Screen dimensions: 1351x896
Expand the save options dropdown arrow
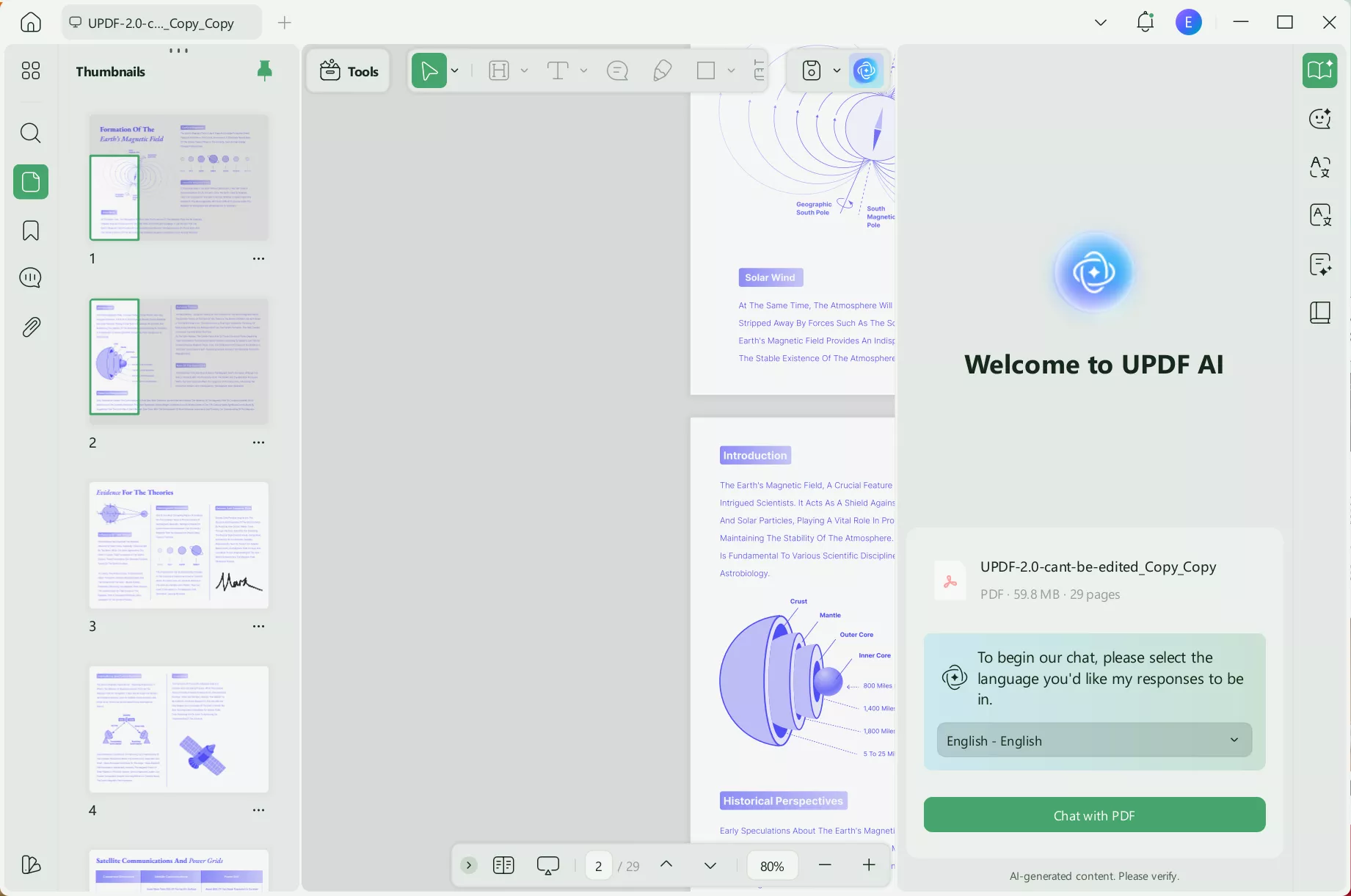coord(837,71)
